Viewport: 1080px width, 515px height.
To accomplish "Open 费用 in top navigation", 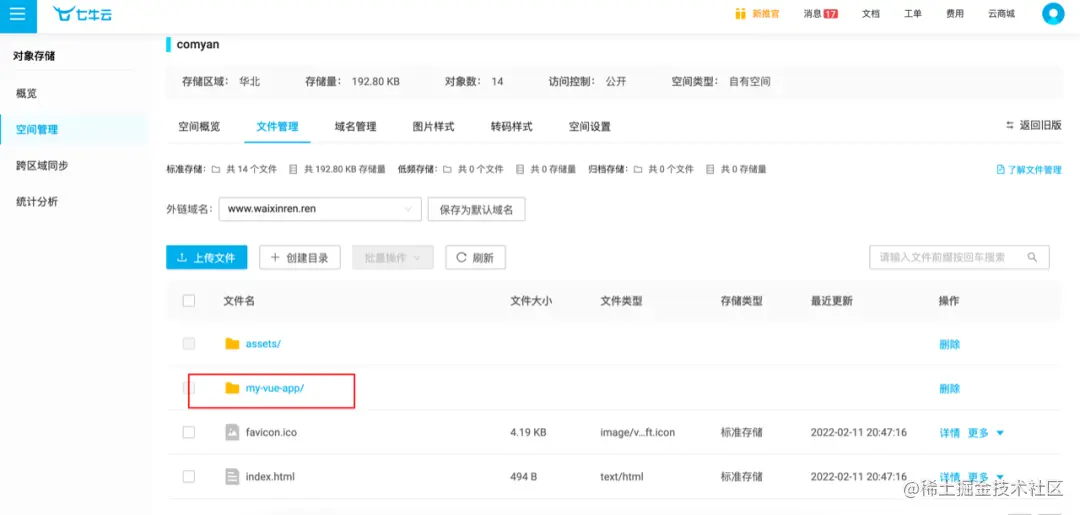I will [955, 14].
